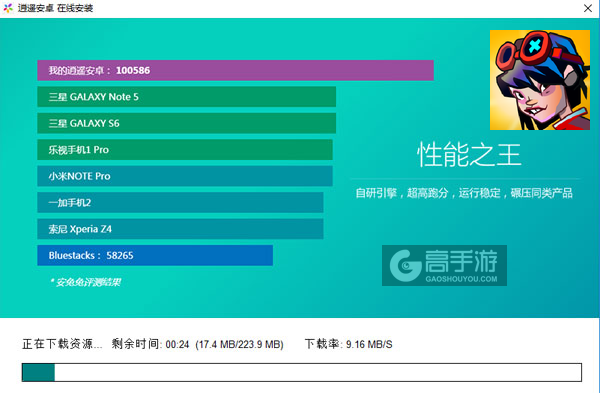Select the 三星 GALAXY Note 5 bar
Screen dimensions: 600x393
(186, 97)
